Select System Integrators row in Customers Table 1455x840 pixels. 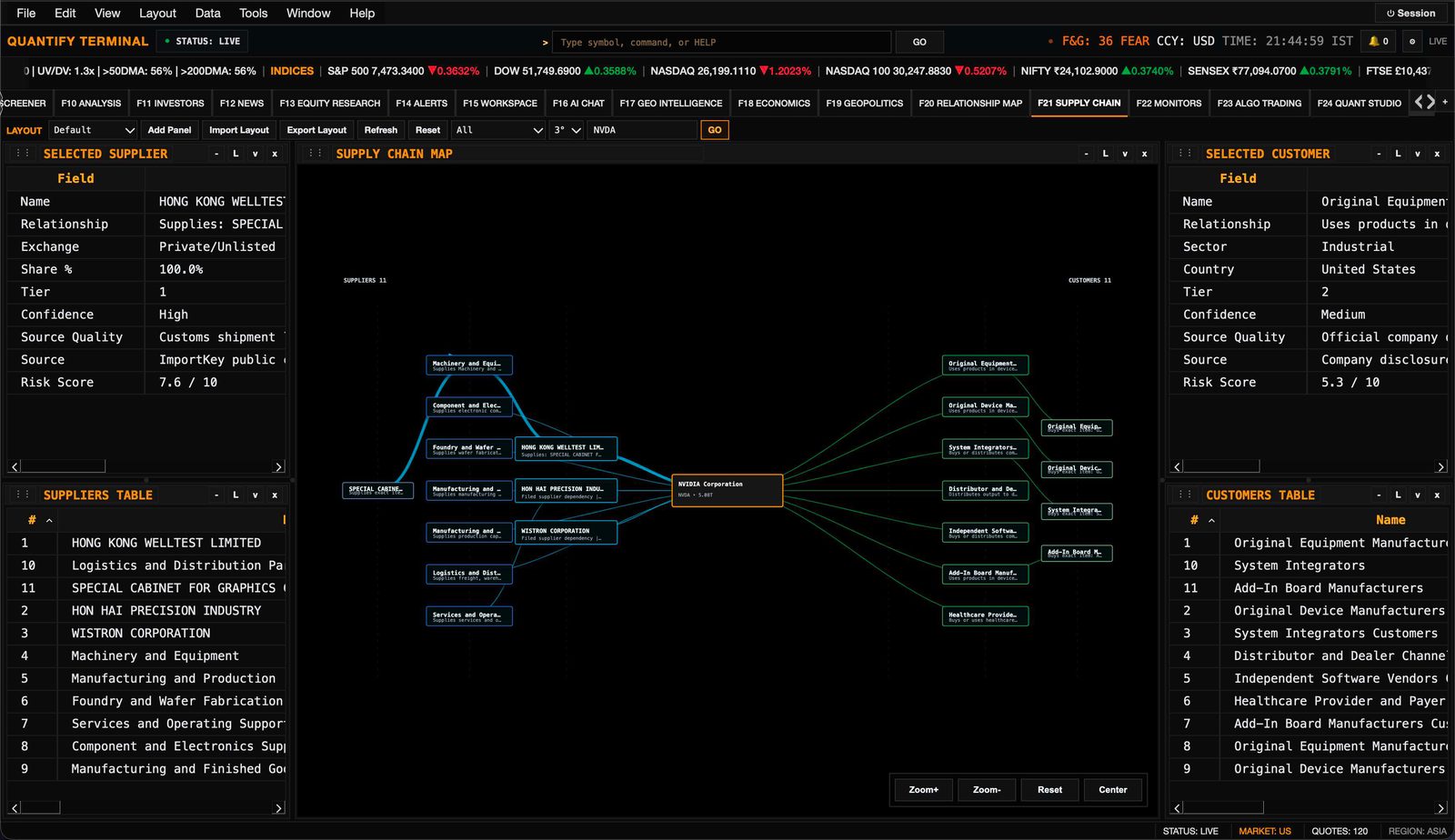[x=1309, y=565]
